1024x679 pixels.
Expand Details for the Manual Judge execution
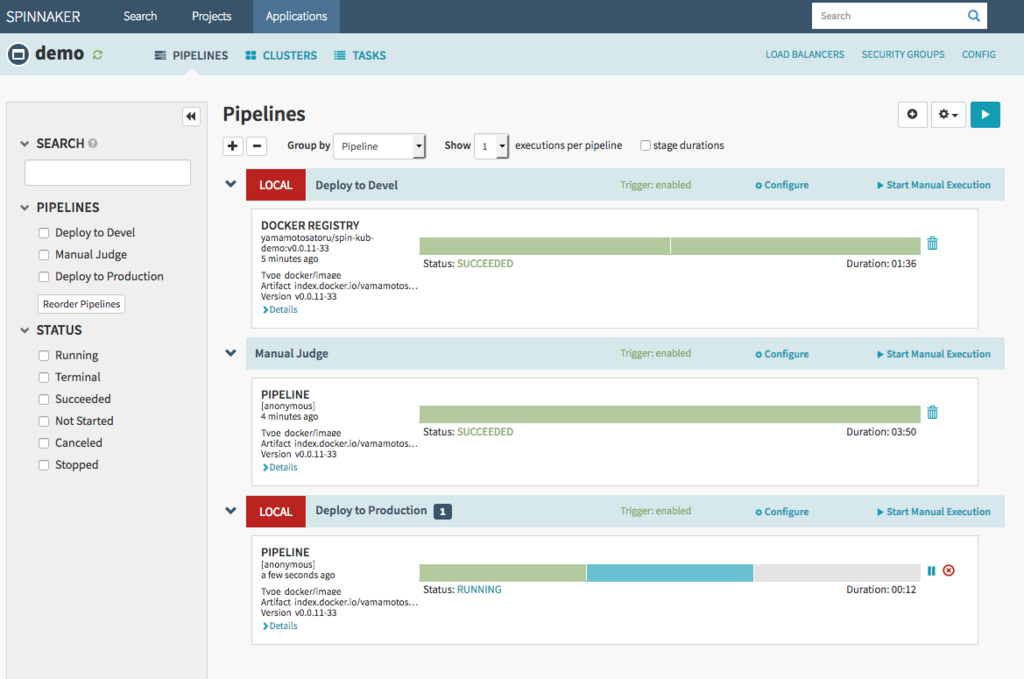pos(280,467)
